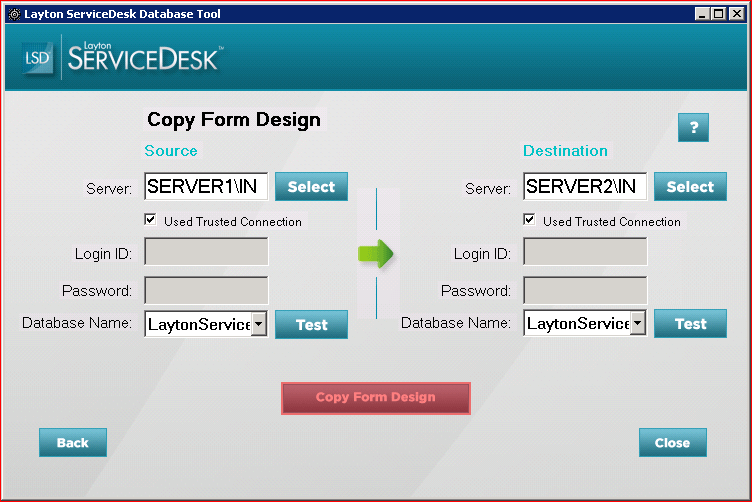This screenshot has height=502, width=752.
Task: Minimize the Layton ServiceDesk Database Tool window
Action: click(x=702, y=14)
